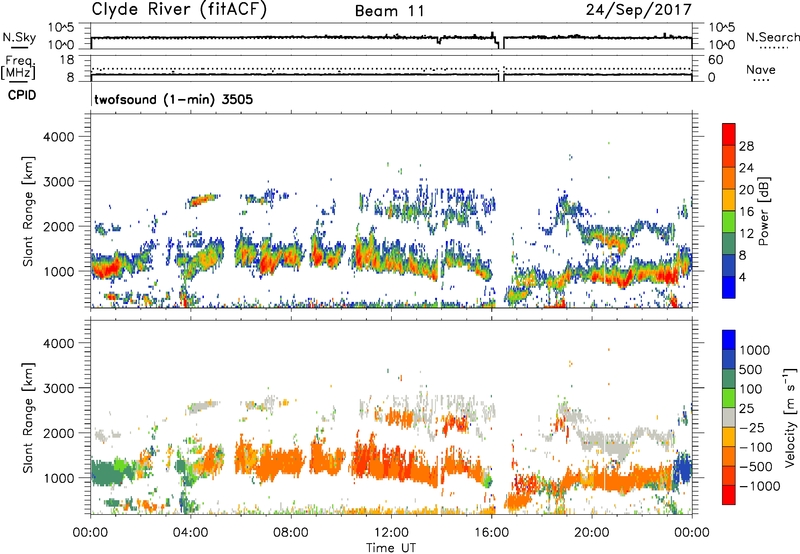
Task: Pick the bottom red segment of Velocity color bar
Action: (x=729, y=495)
